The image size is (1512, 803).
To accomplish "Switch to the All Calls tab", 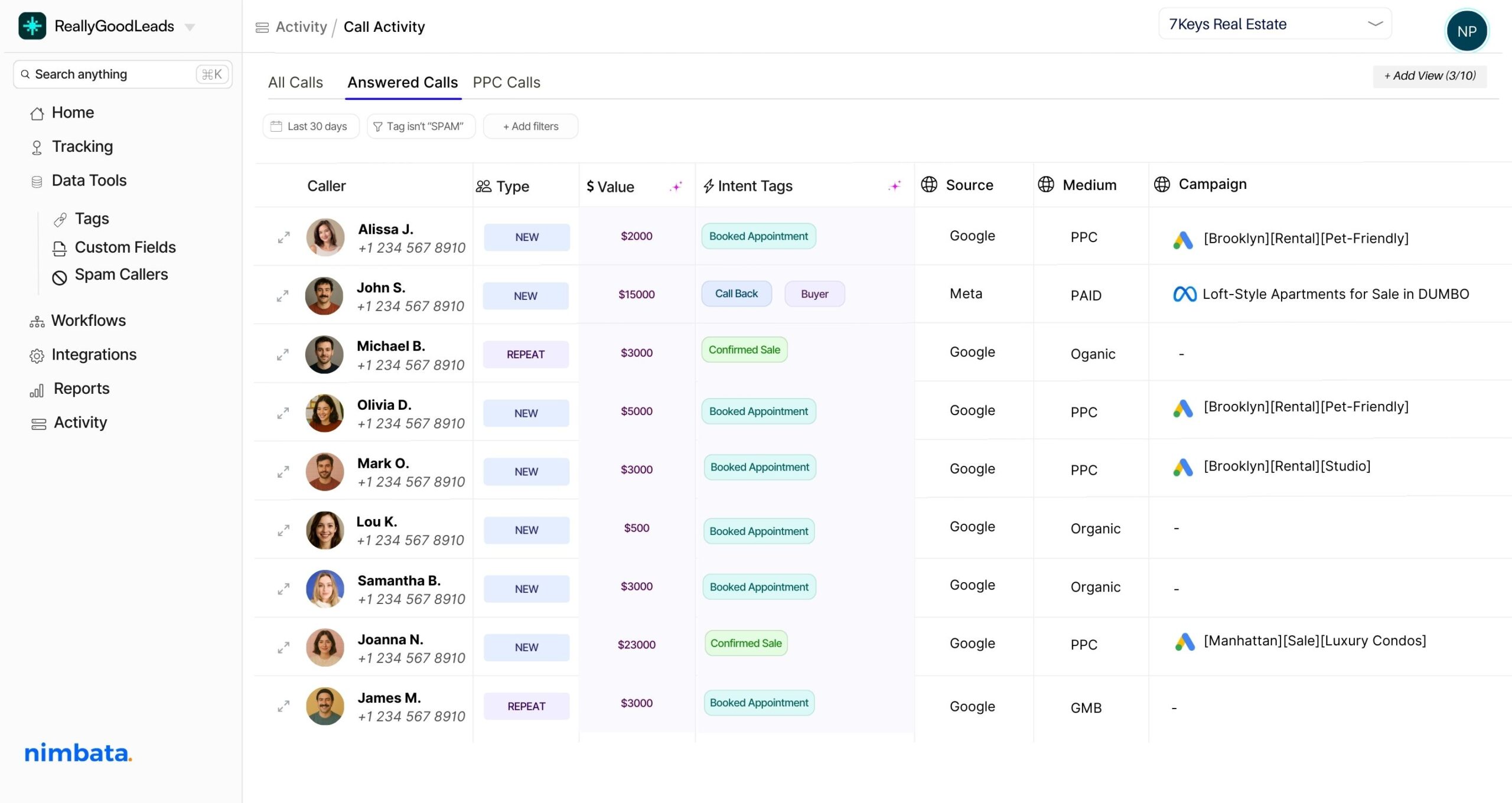I will [295, 83].
